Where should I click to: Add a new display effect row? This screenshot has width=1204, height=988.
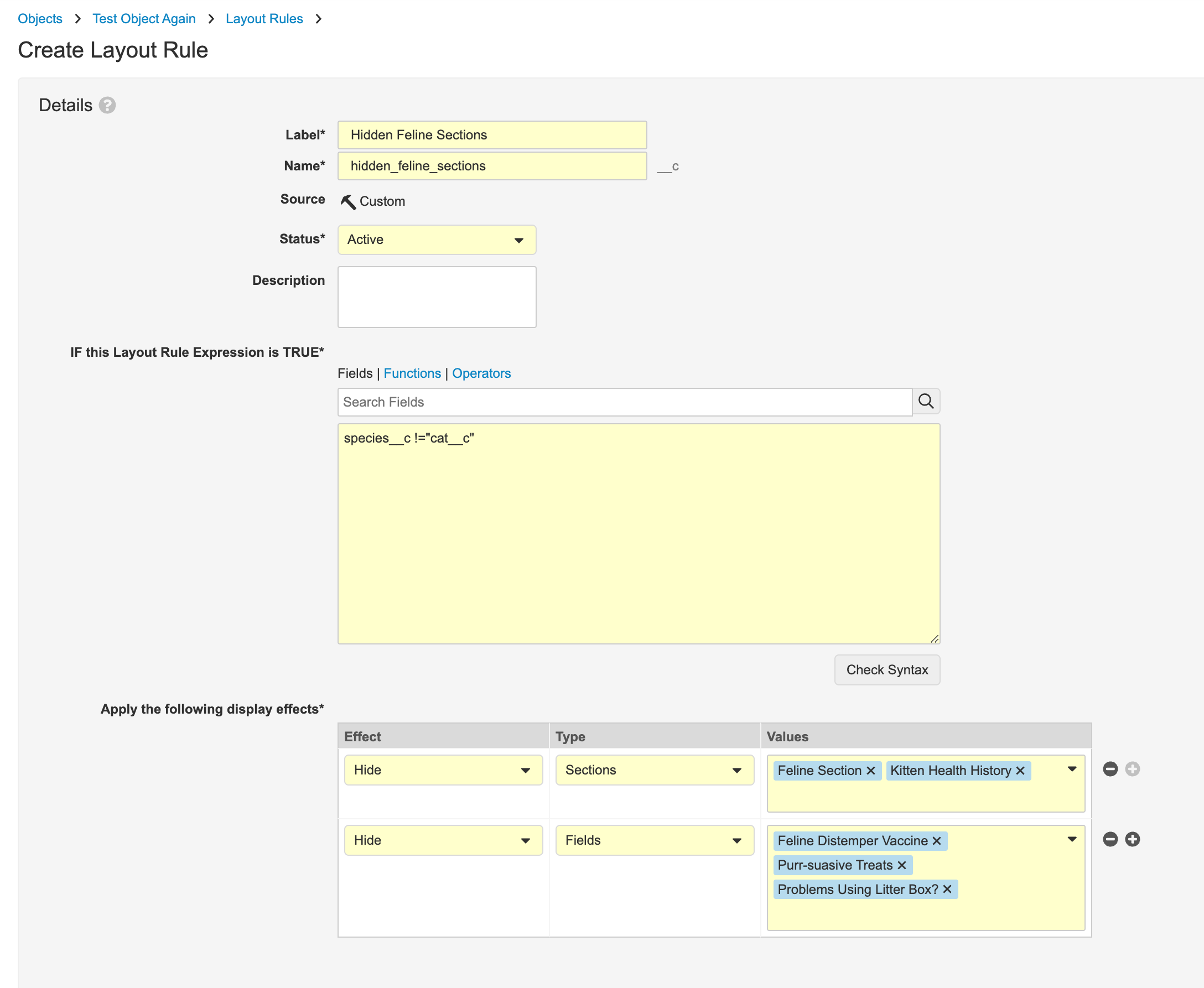coord(1132,839)
